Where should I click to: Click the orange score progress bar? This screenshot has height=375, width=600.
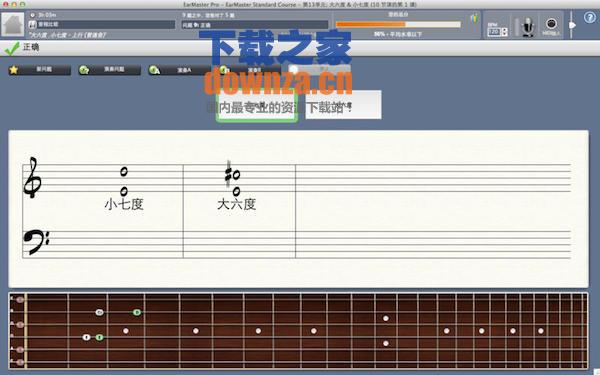[x=398, y=24]
